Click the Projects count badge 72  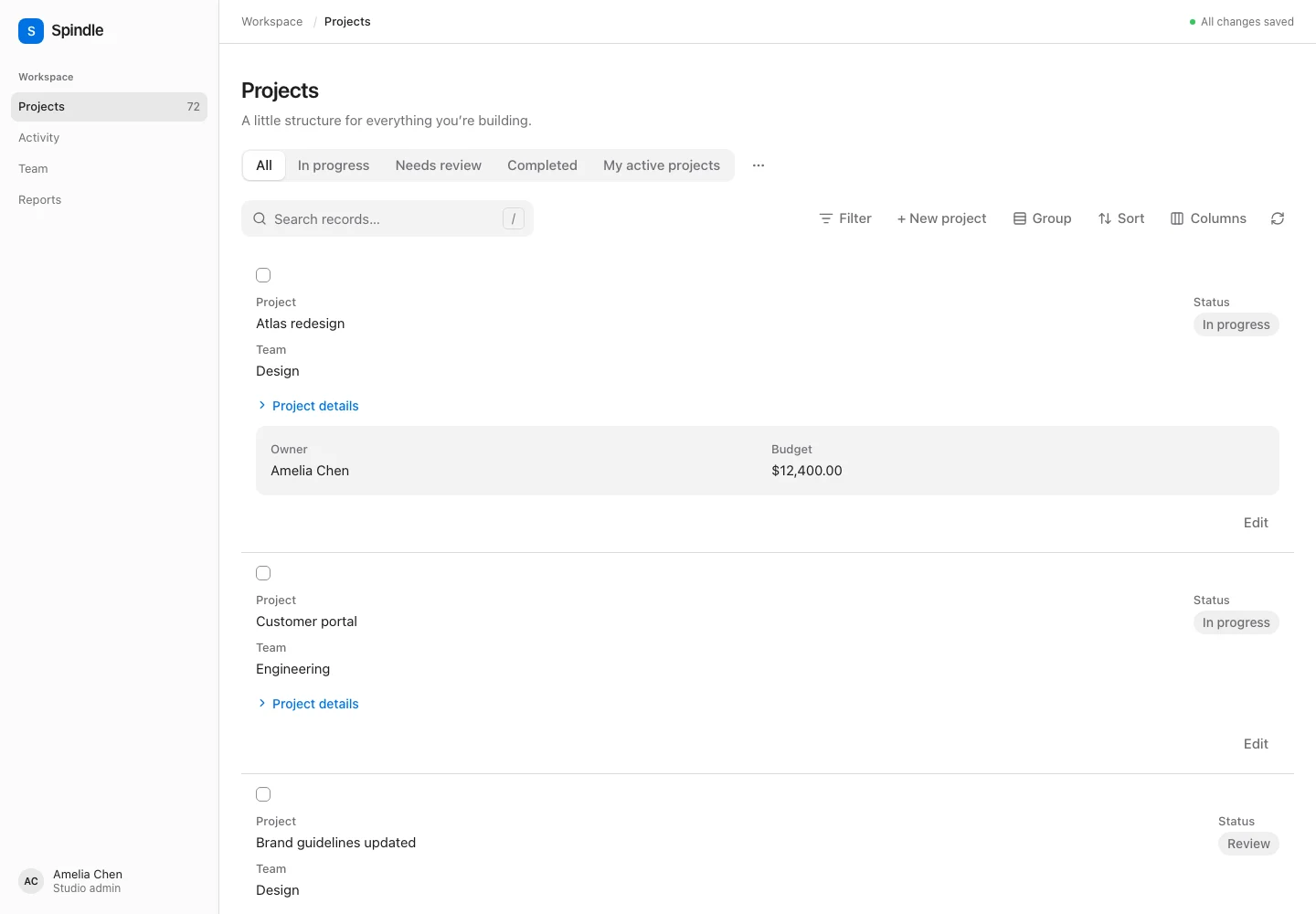193,107
